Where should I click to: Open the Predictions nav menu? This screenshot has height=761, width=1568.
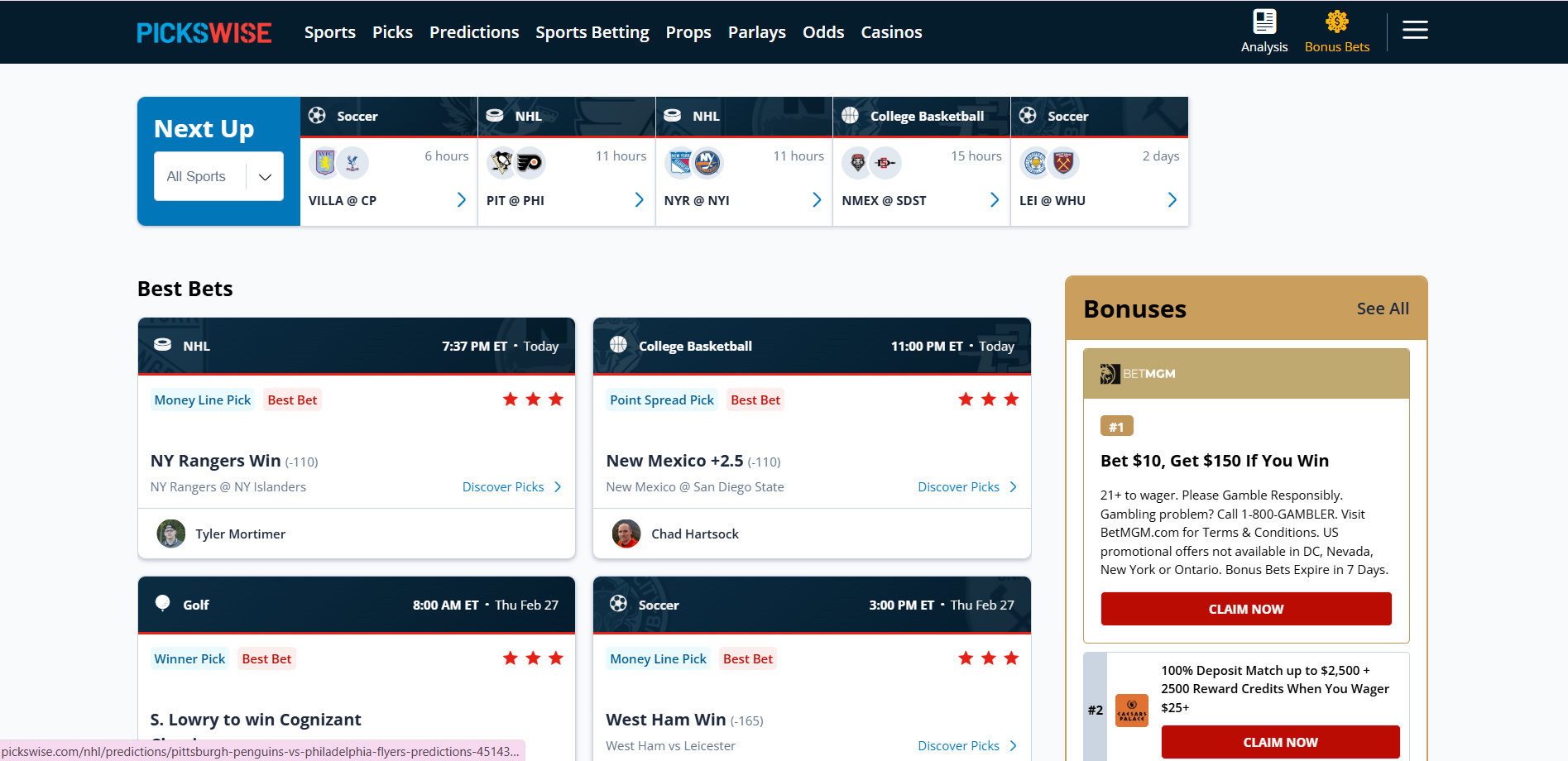(x=474, y=32)
